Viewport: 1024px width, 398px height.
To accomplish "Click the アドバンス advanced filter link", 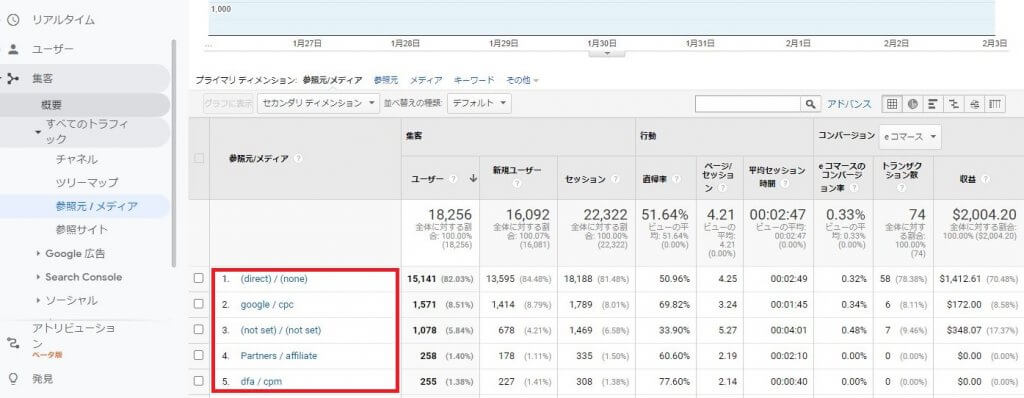I will click(x=849, y=104).
